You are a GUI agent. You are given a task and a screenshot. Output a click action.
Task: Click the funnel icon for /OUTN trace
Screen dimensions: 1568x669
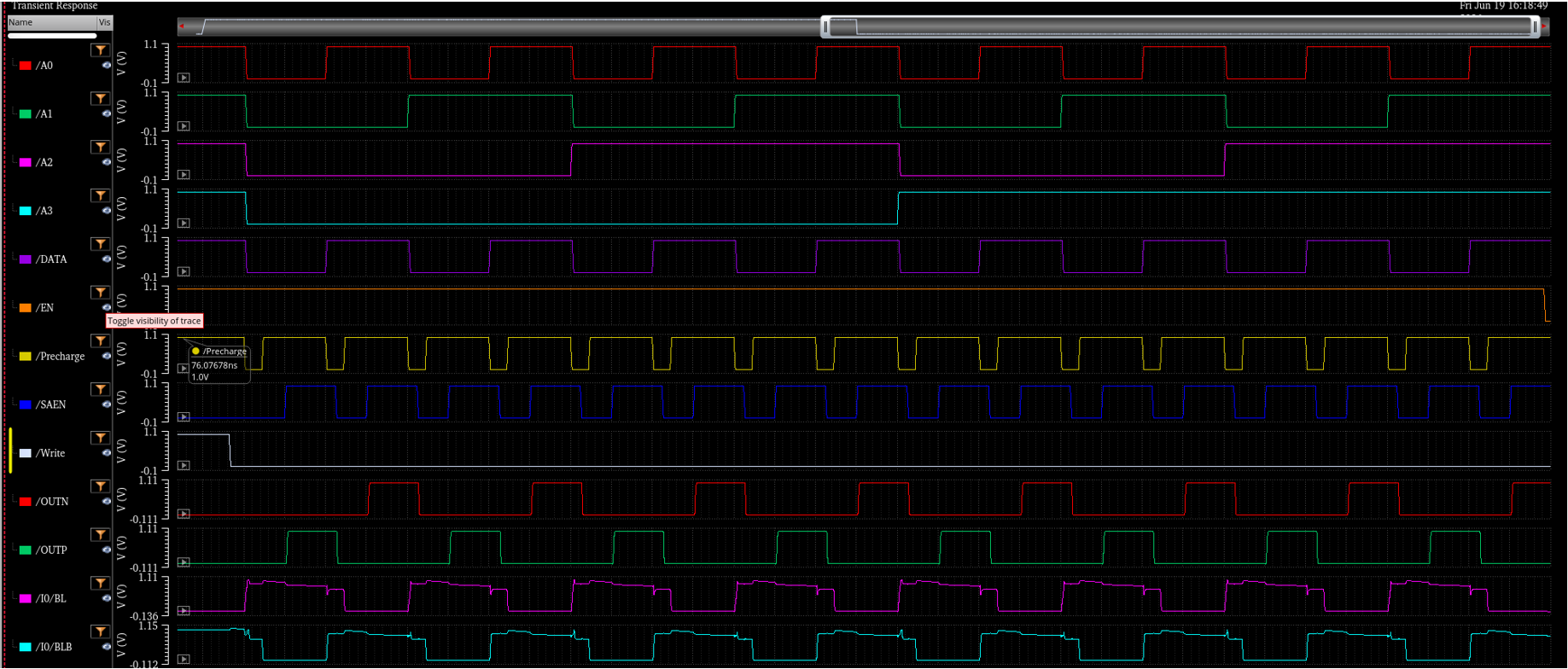[101, 486]
